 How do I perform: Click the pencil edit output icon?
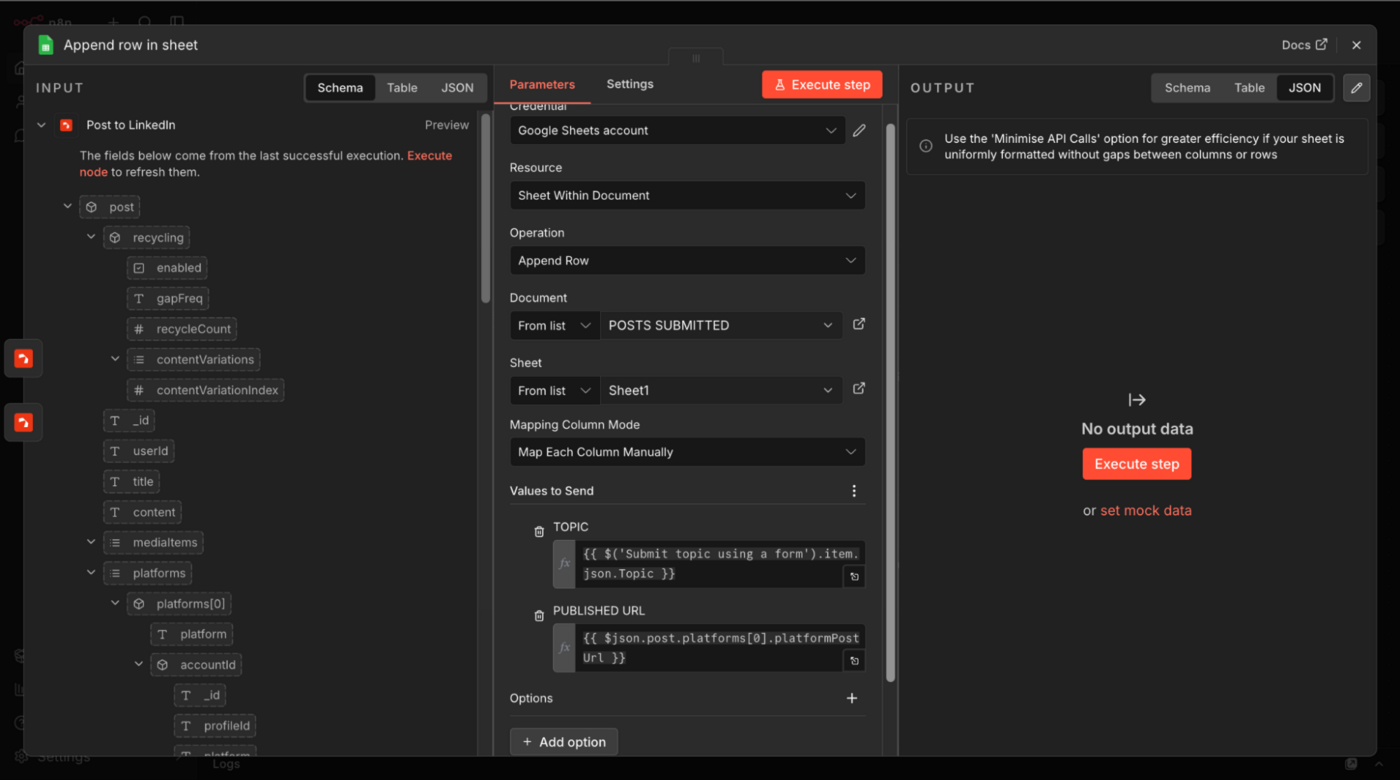(x=1356, y=88)
